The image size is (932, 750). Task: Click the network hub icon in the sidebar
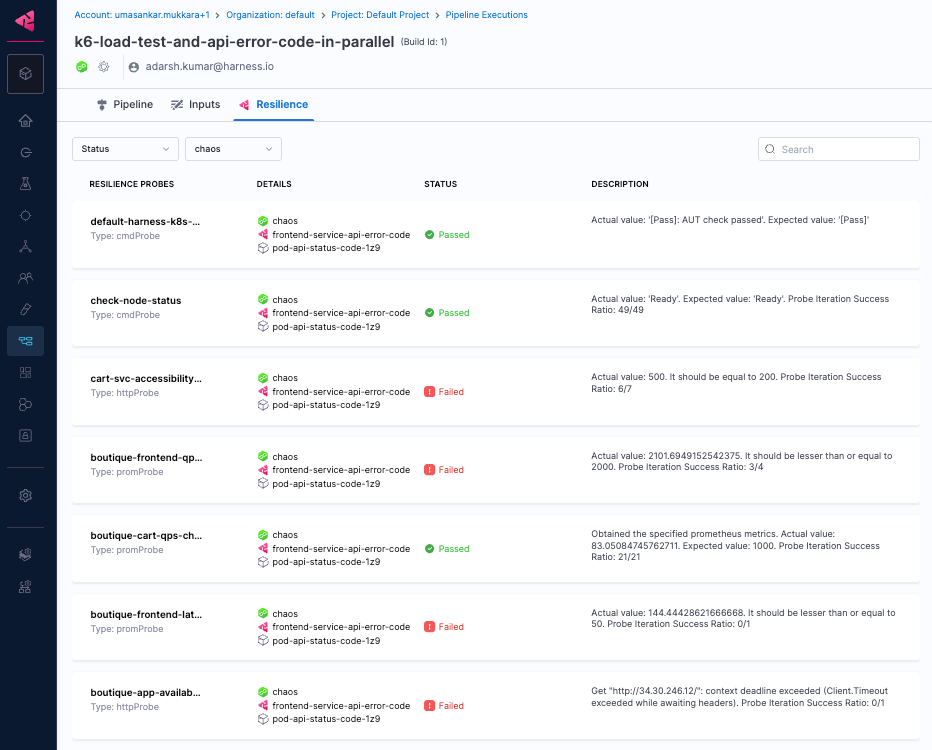(25, 247)
